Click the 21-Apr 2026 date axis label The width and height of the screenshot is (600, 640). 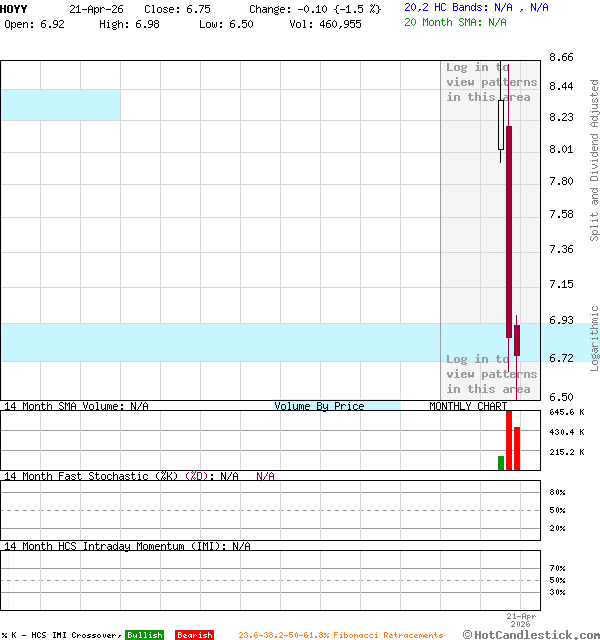pyautogui.click(x=521, y=620)
